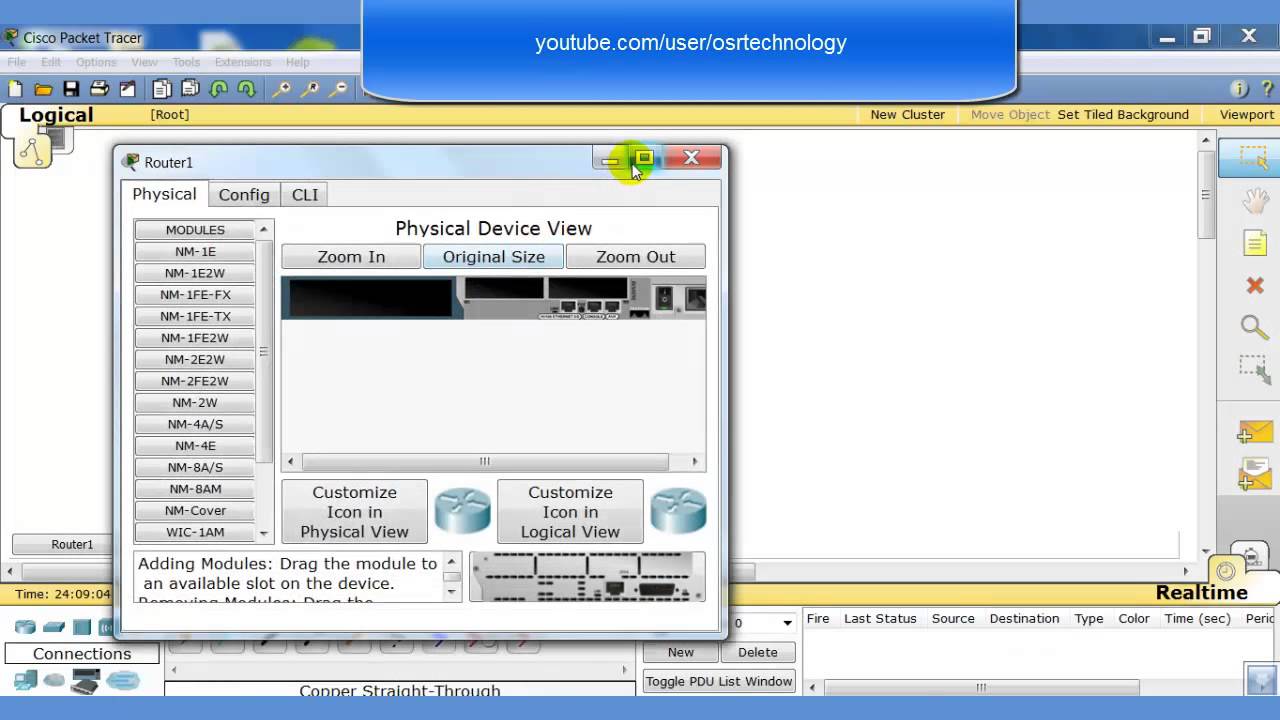The height and width of the screenshot is (720, 1280).
Task: Select the Physical tab in Router1
Action: [164, 194]
